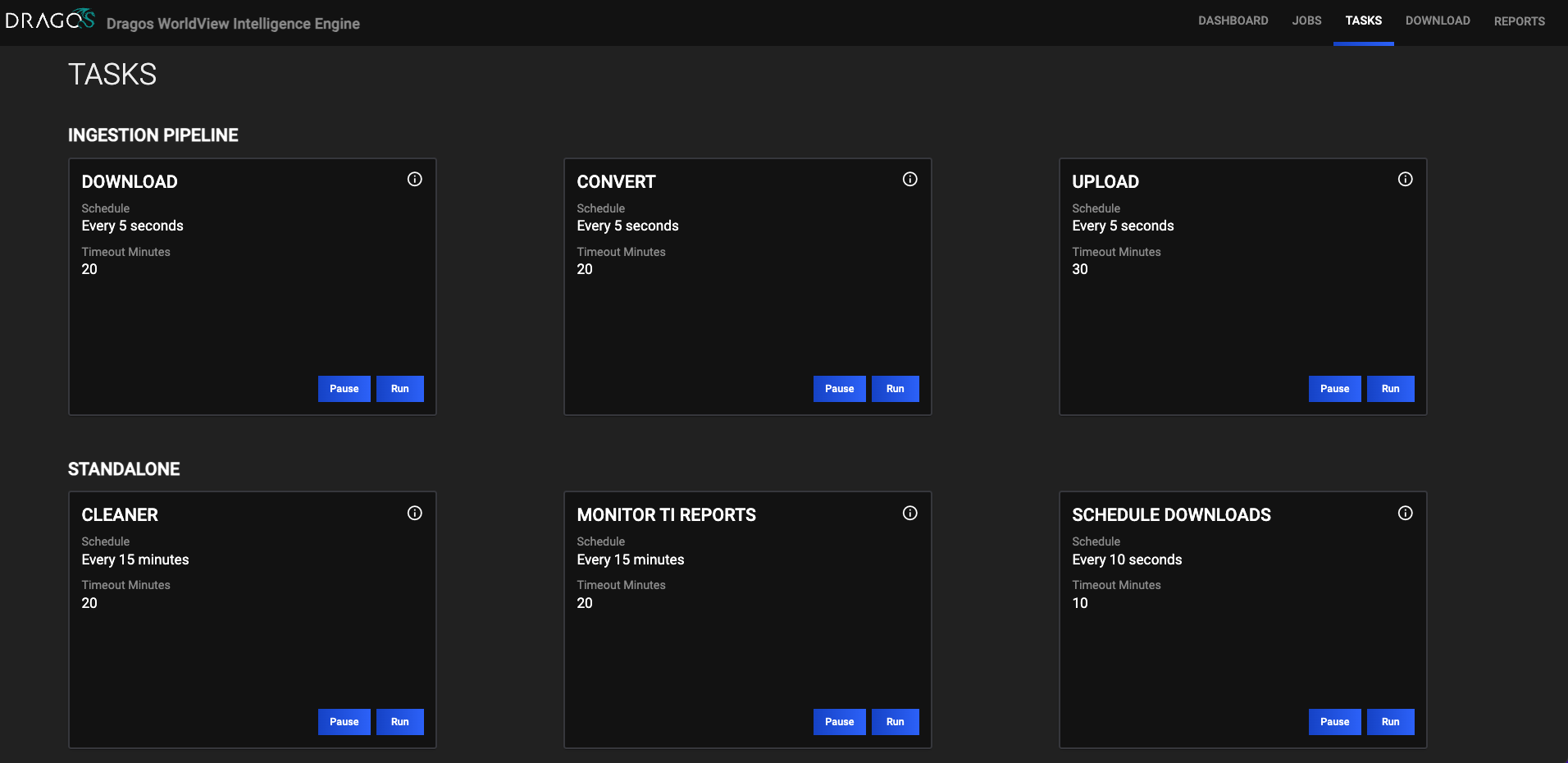Show info for MONITOR TI REPORTS task
Screen dimensions: 1568x763
(910, 513)
